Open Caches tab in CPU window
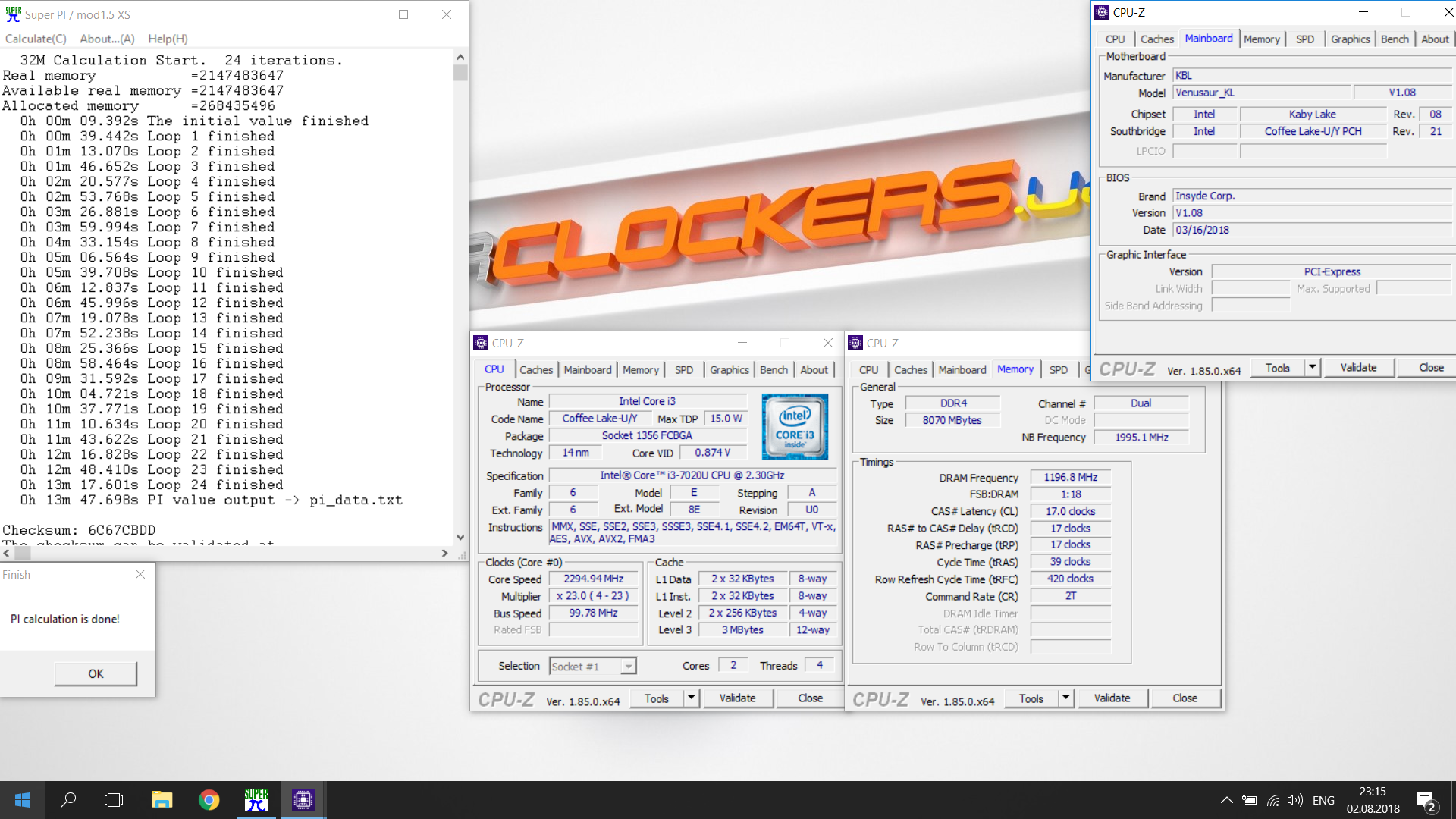1456x819 pixels. [536, 369]
